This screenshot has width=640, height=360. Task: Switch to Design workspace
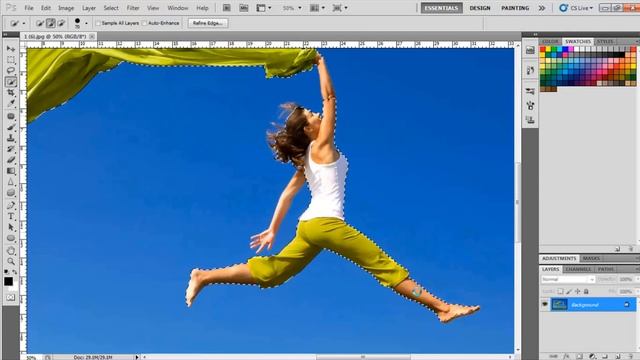click(x=480, y=8)
